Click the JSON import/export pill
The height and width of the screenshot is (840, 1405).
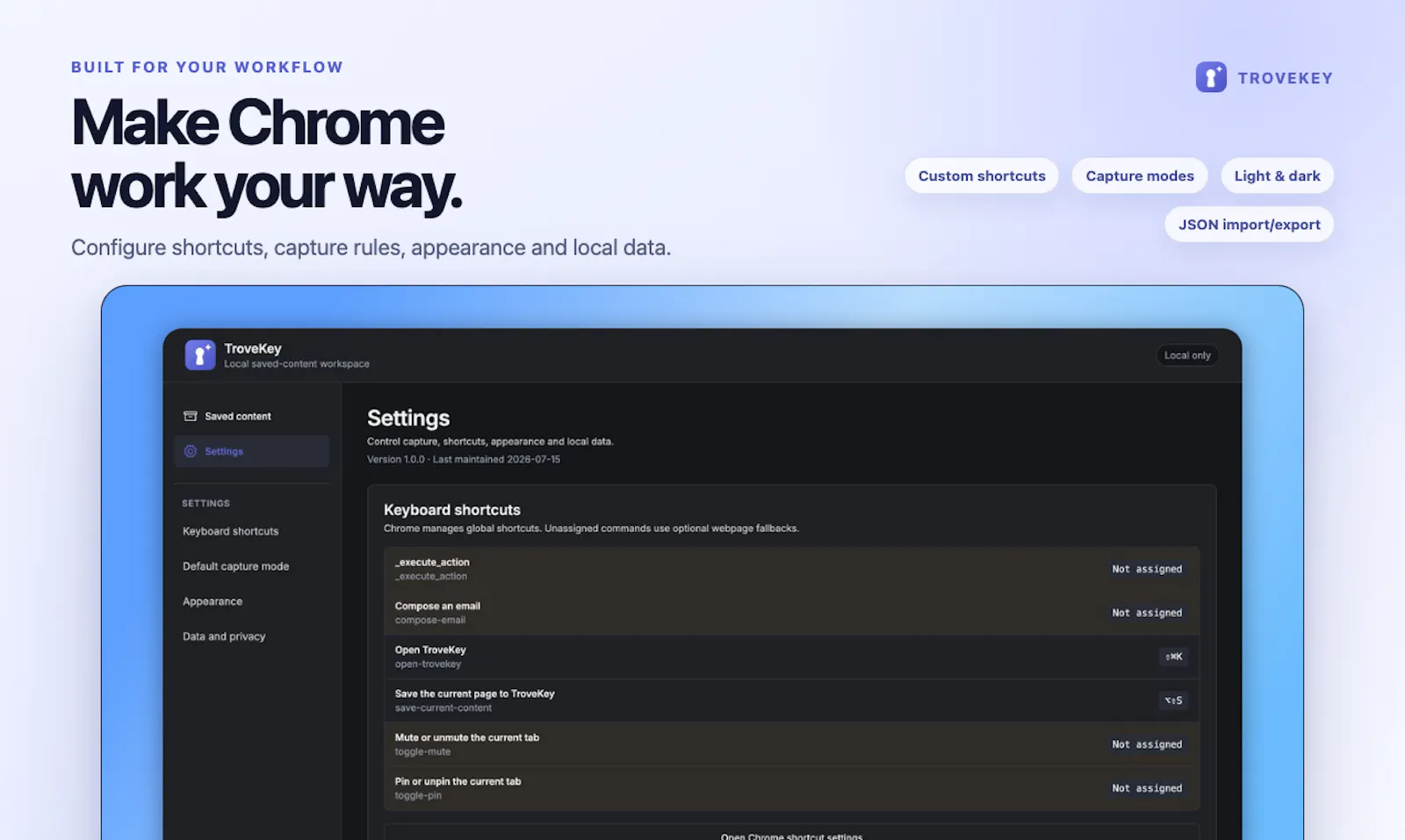click(1249, 225)
